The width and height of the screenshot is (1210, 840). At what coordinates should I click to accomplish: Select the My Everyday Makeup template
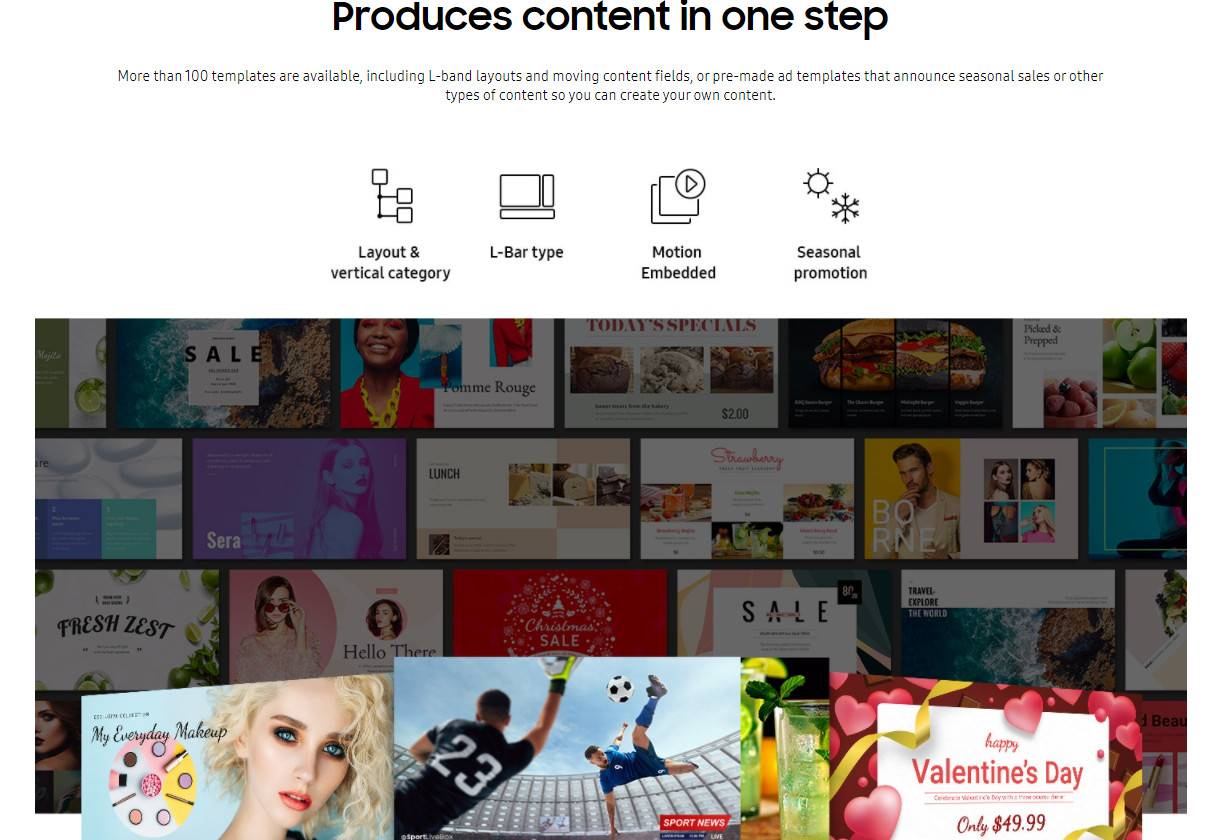click(238, 758)
